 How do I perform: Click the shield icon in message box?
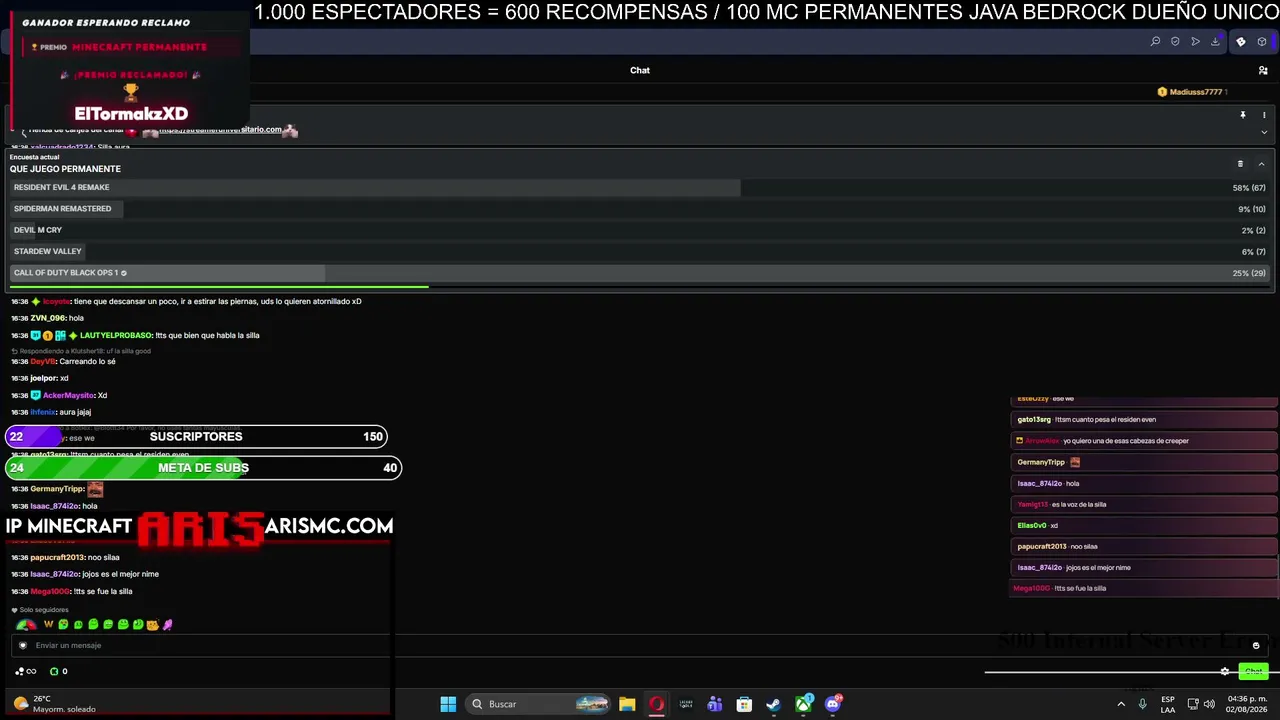23,645
